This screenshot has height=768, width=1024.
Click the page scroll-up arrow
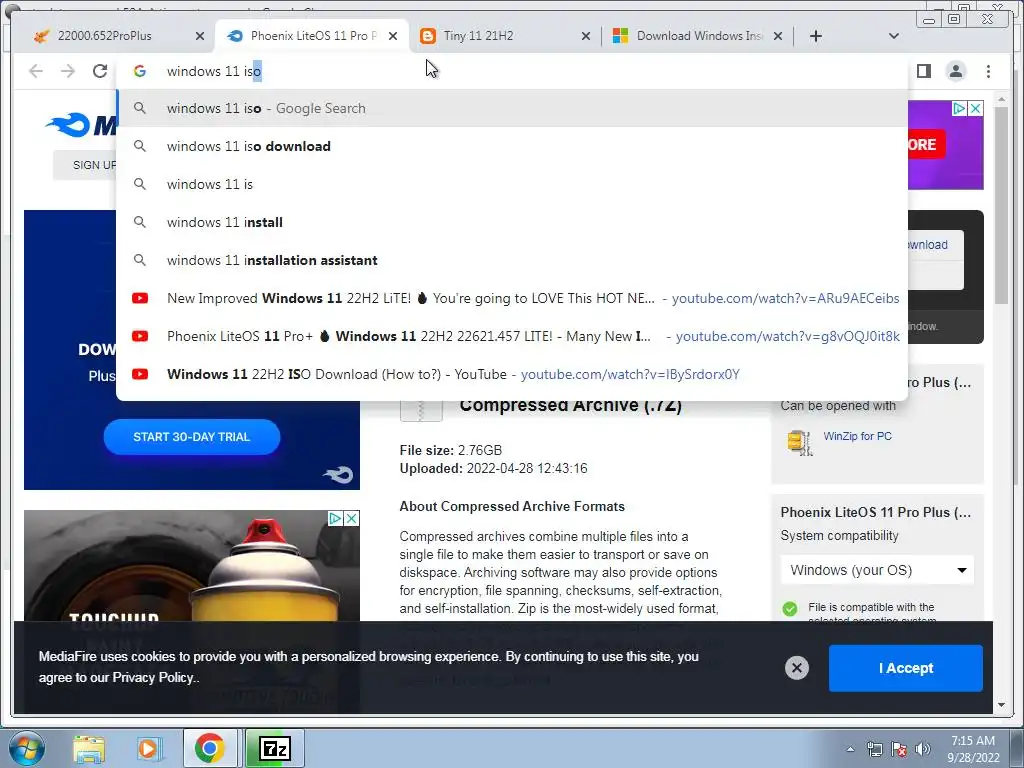(x=1001, y=99)
